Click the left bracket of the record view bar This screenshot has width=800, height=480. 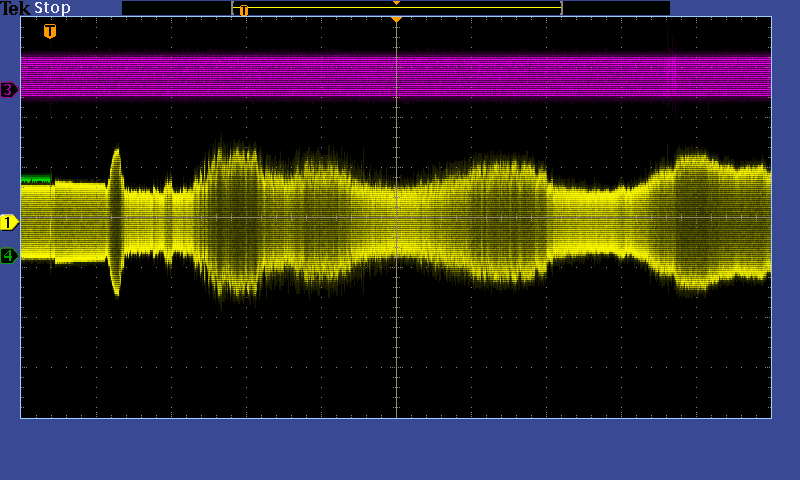point(233,8)
